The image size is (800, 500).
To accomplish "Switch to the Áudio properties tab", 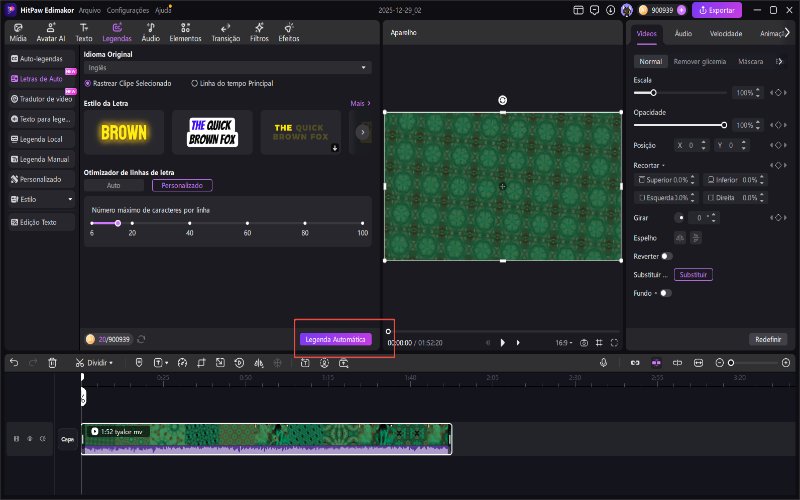I will tap(683, 33).
